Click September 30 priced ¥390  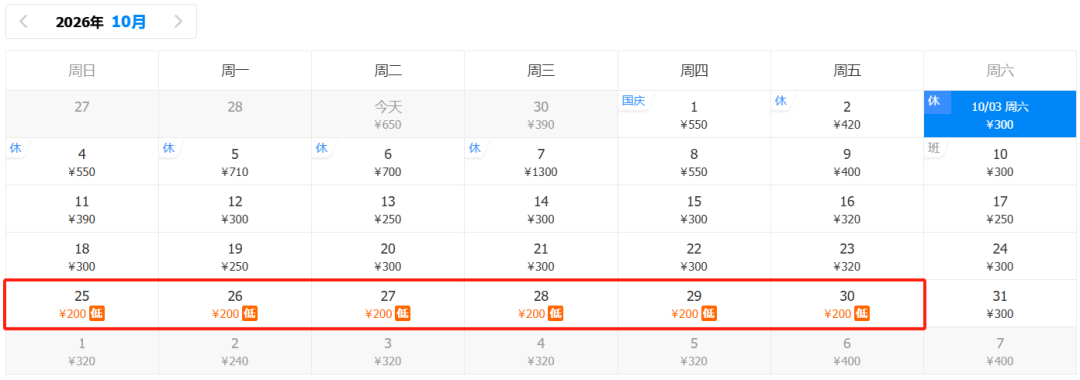[541, 114]
